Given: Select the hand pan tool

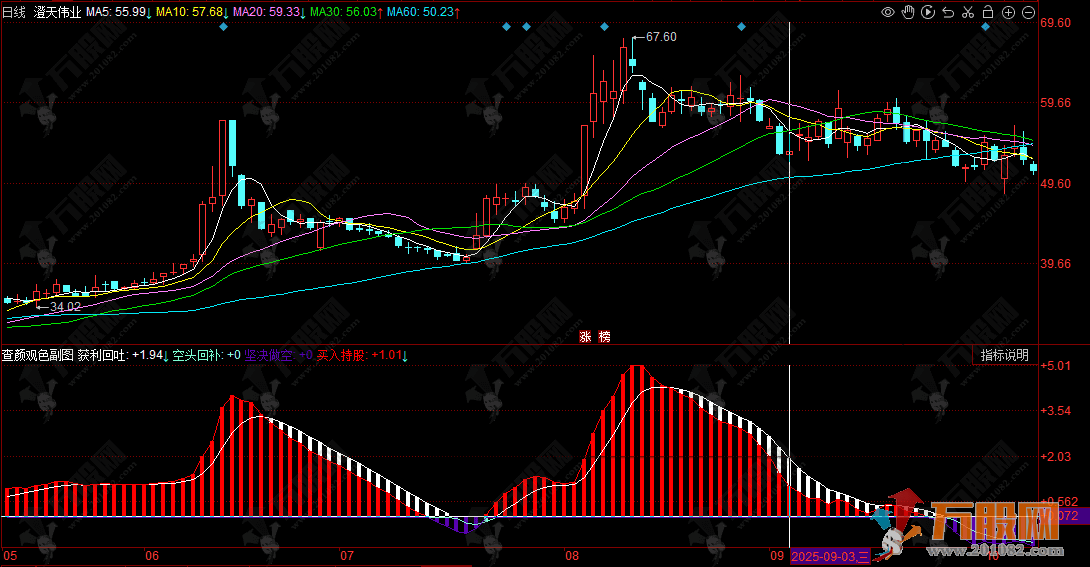Looking at the screenshot, I should tap(908, 13).
